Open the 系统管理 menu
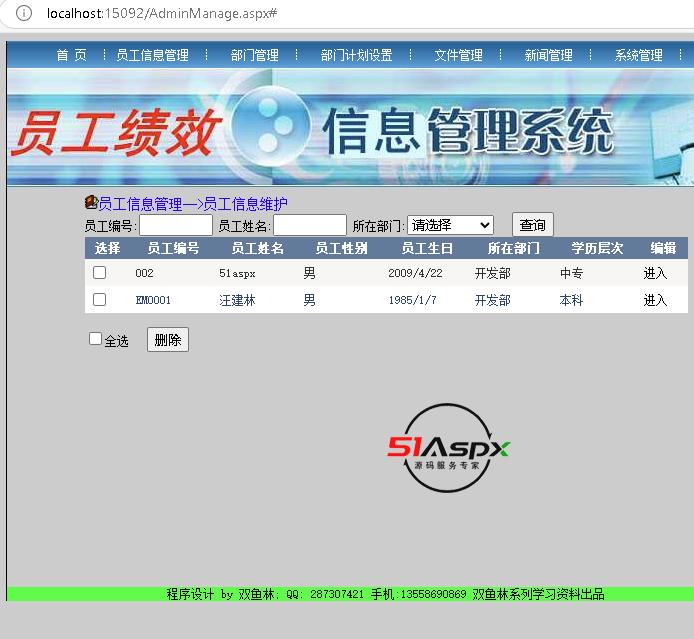The image size is (694, 639). pyautogui.click(x=638, y=56)
